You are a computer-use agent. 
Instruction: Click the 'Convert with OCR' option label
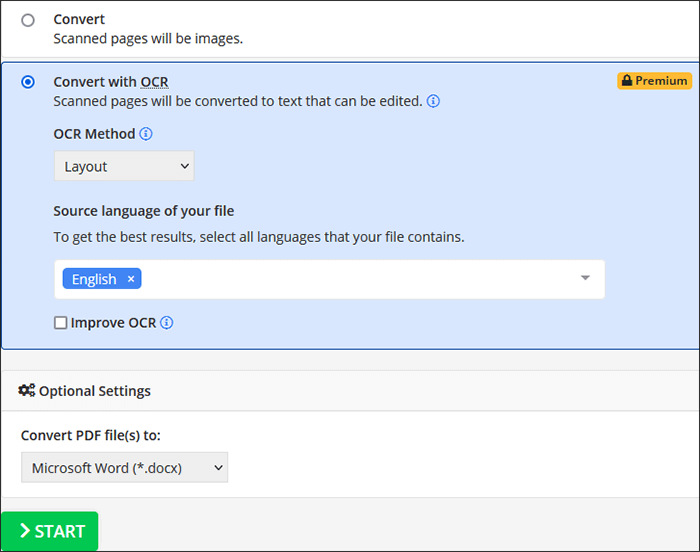click(110, 82)
